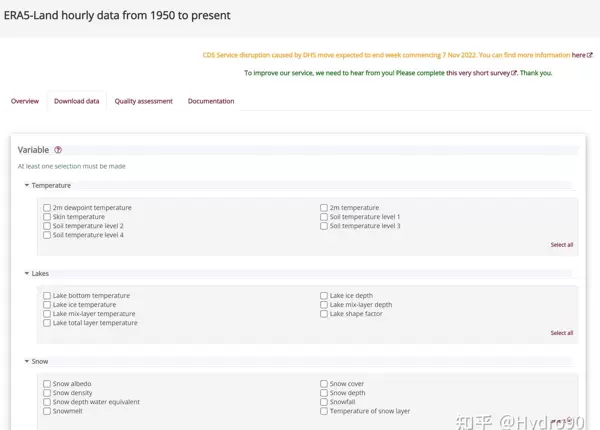Open the Quality assessment tab

tap(143, 101)
